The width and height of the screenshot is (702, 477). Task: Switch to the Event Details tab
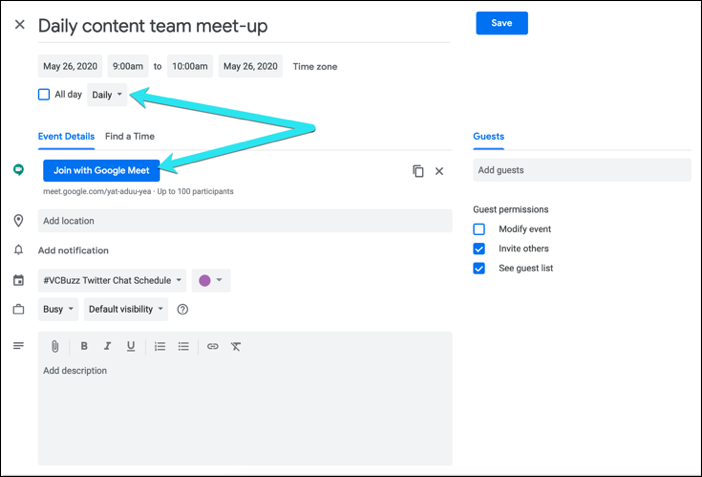pos(66,137)
